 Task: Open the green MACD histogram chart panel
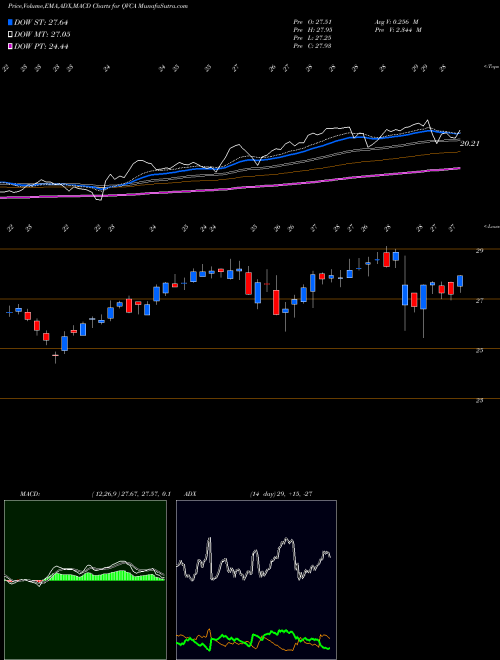[85, 580]
